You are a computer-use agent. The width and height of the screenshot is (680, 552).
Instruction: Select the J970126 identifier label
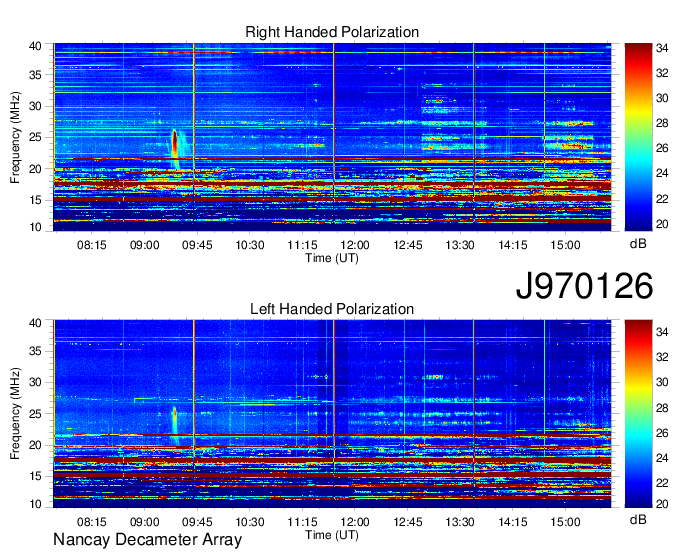584,285
